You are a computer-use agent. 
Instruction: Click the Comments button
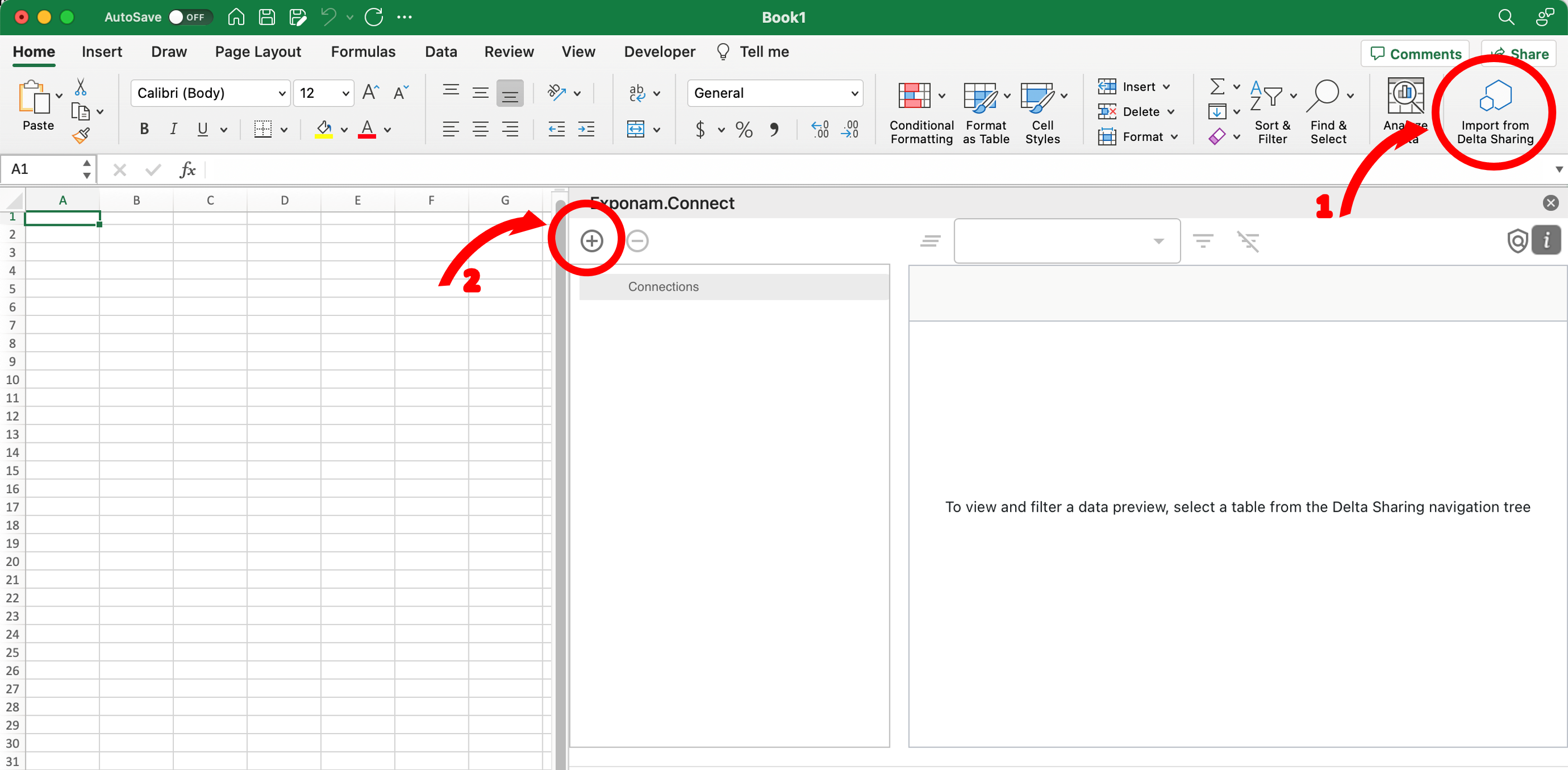pos(1415,54)
